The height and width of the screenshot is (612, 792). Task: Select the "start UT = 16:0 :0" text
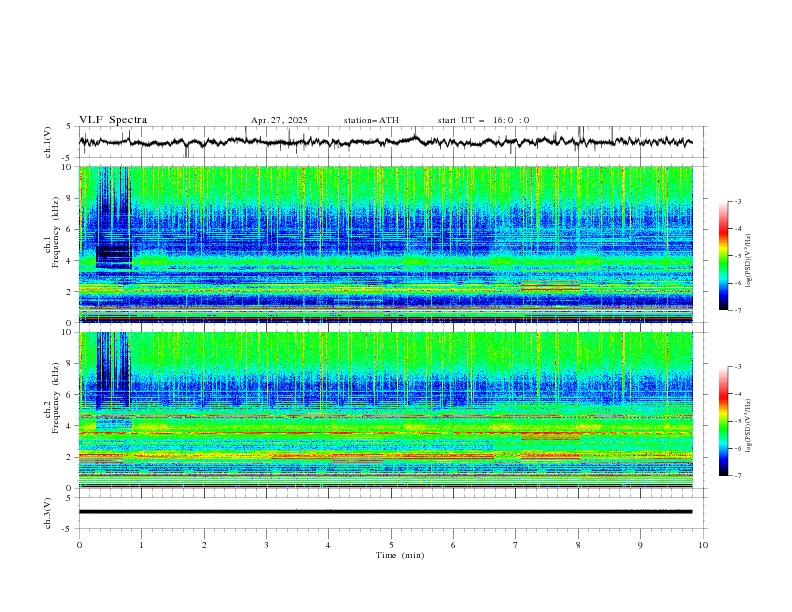(483, 120)
